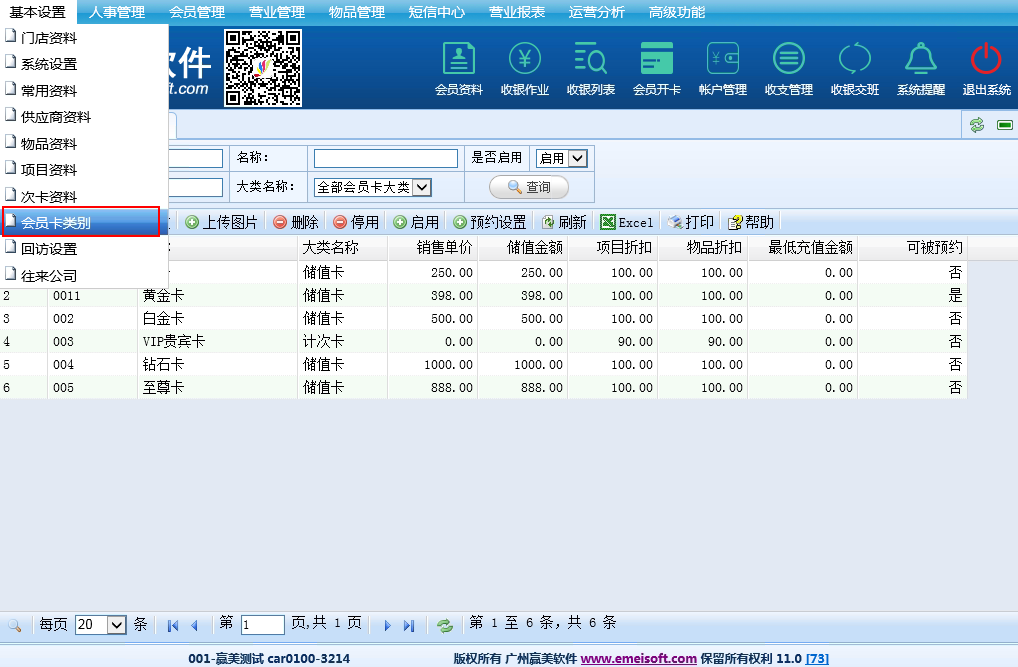Open the 收银列表 cashier list icon
The height and width of the screenshot is (667, 1018).
590,68
